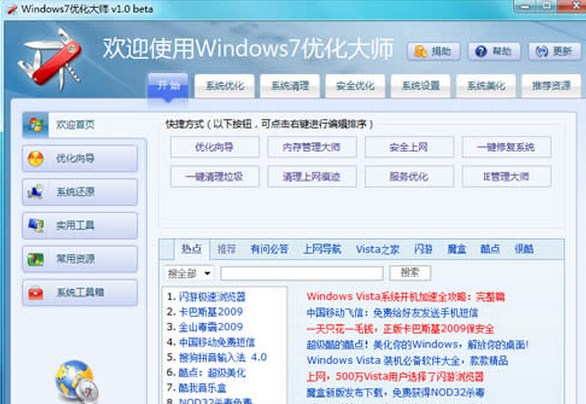The image size is (586, 404).
Task: Click the app icon in the title bar
Action: pos(12,9)
